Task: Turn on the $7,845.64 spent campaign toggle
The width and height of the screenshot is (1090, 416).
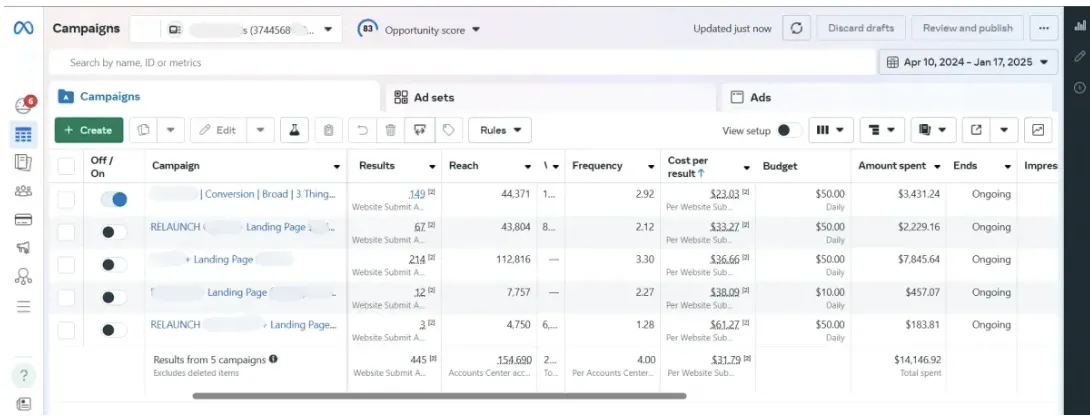Action: click(x=114, y=264)
